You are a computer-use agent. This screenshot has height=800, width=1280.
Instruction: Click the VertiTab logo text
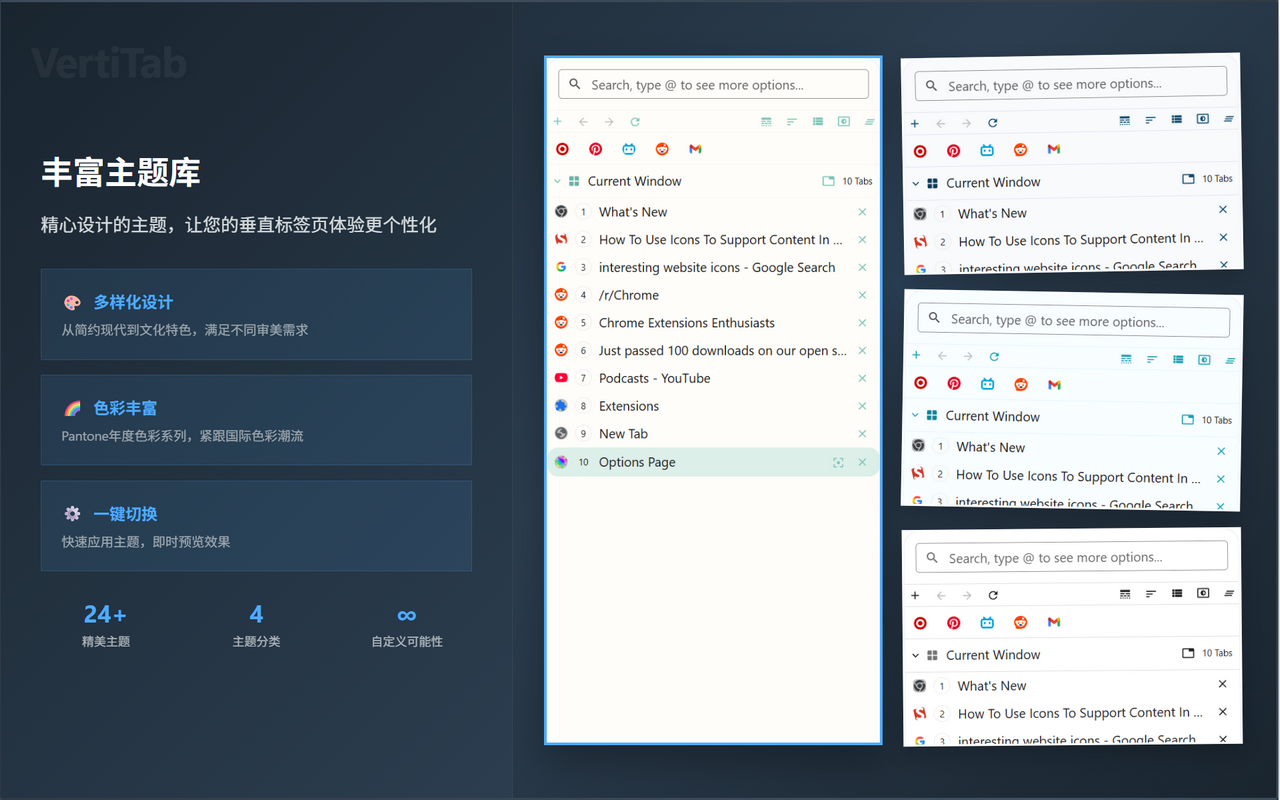click(x=108, y=63)
